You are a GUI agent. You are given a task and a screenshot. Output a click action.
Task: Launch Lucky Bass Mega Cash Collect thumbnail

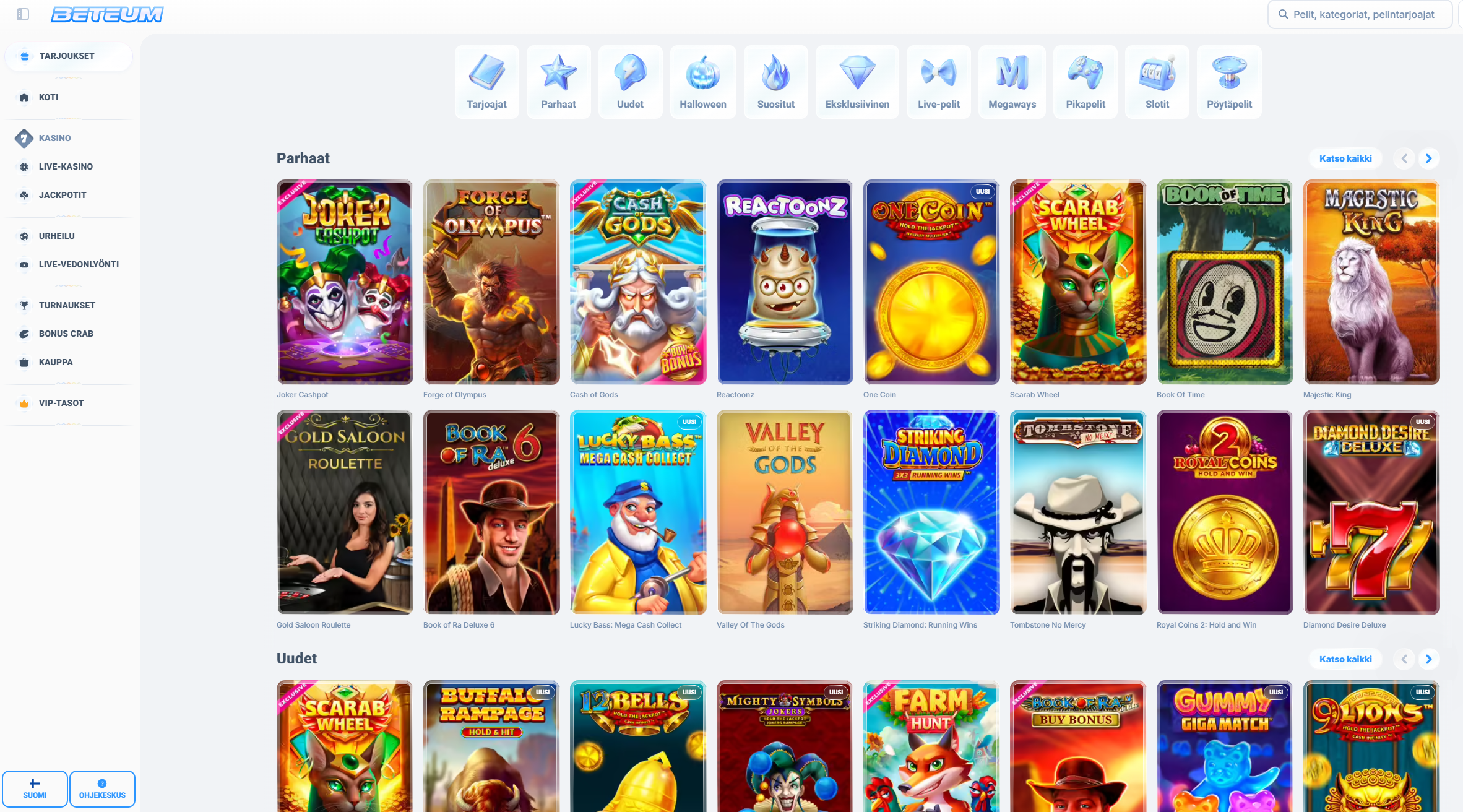[637, 512]
